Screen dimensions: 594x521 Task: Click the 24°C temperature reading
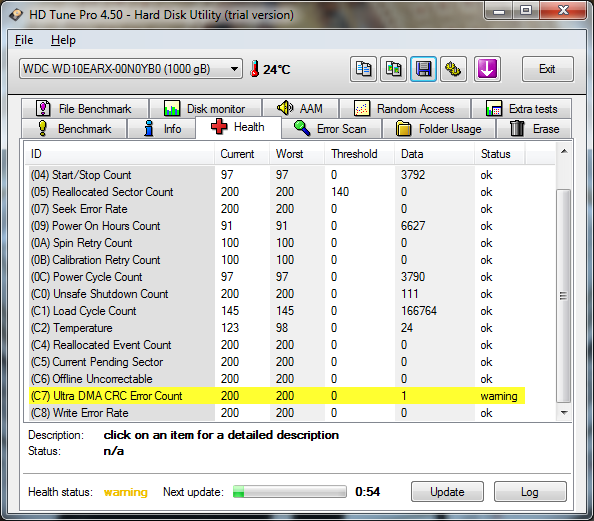277,70
